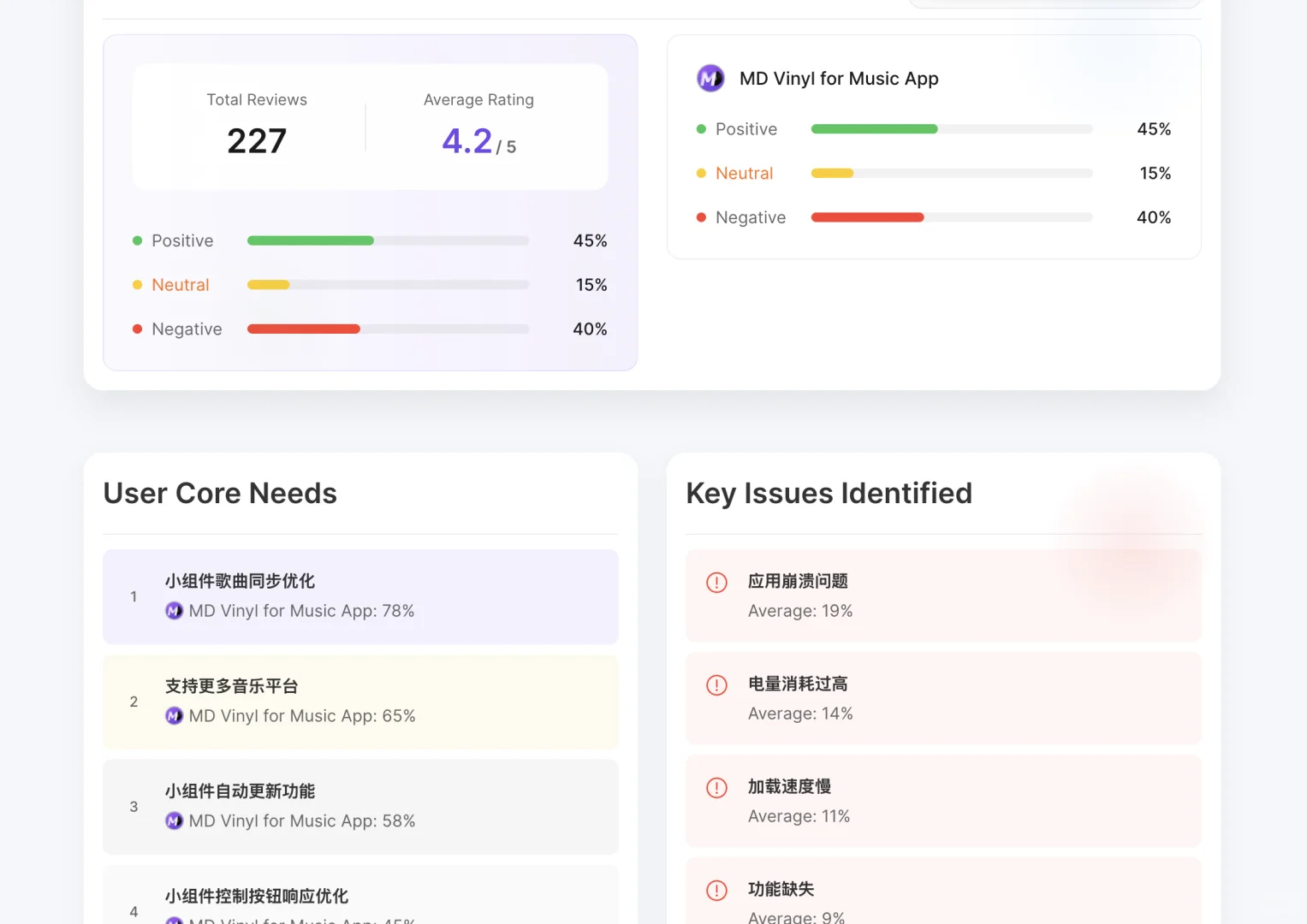The image size is (1307, 924).
Task: Select the need titled 小组件歌曲同步优化
Action: pos(360,597)
